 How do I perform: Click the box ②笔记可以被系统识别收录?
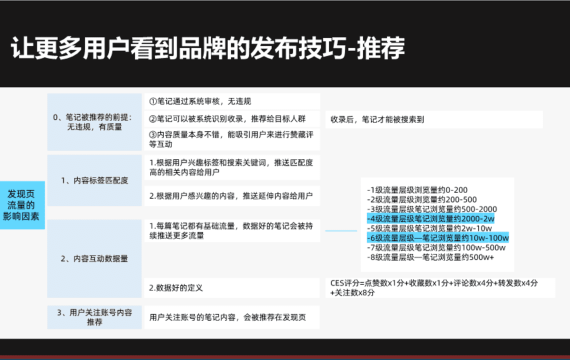pos(232,119)
